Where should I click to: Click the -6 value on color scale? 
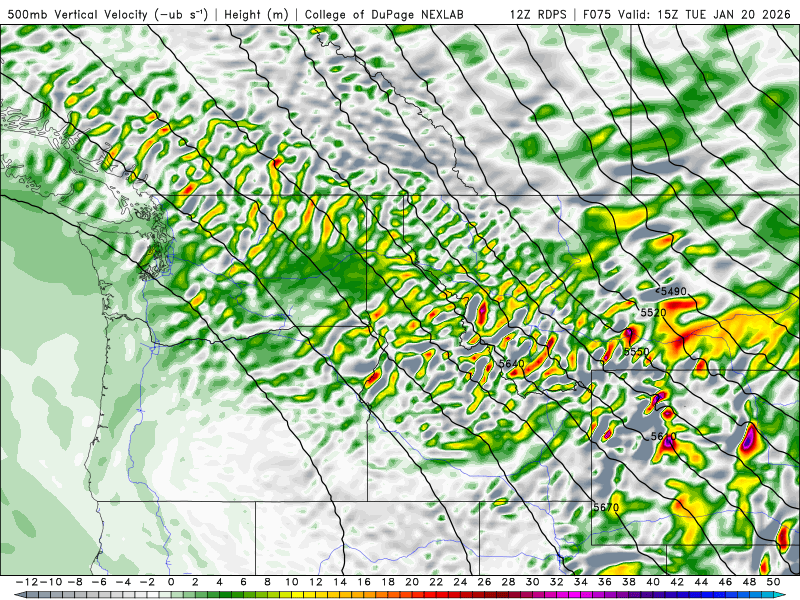(99, 582)
